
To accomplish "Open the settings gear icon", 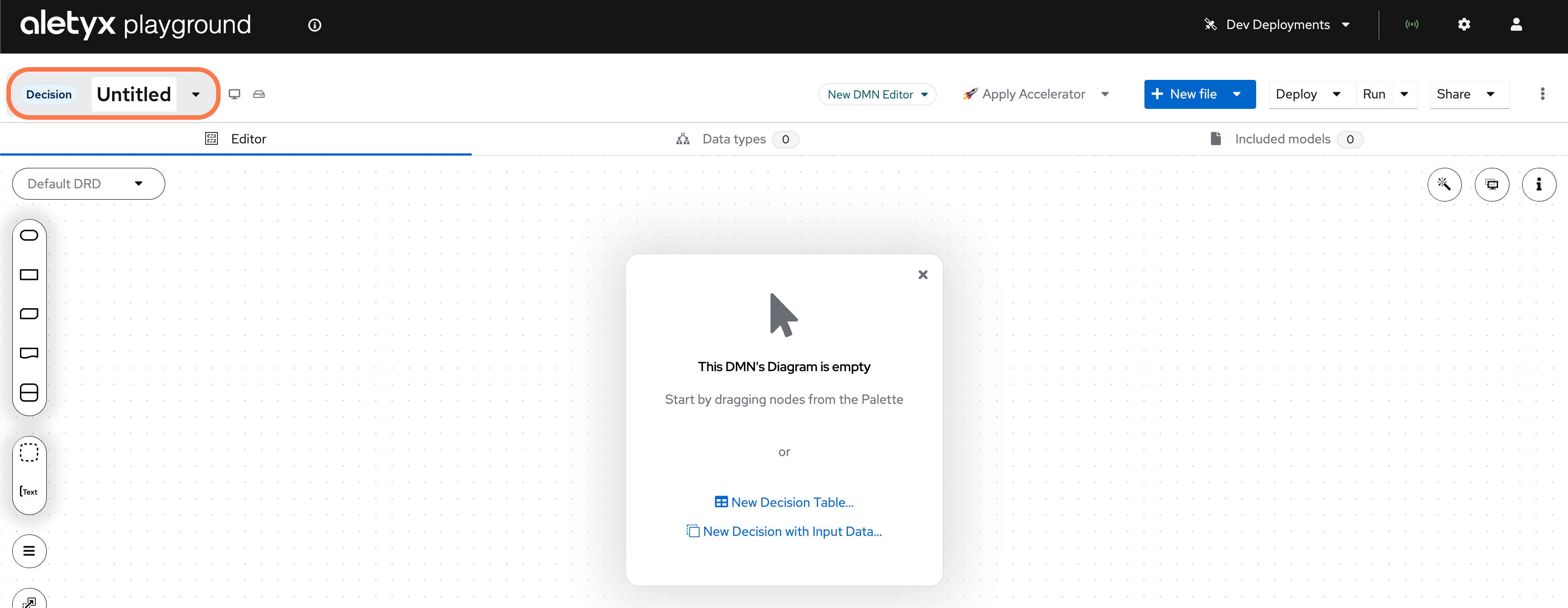I will point(1464,25).
